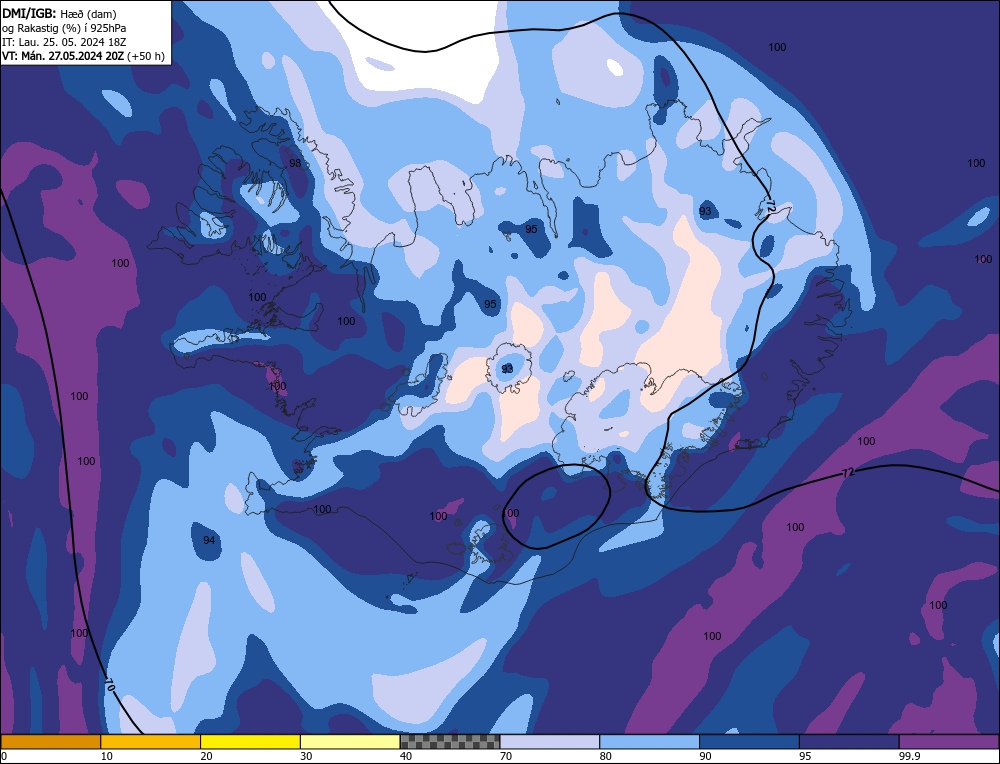Click the bright yellow 20–30 legend swatch
Screen dimensions: 1000x764
[251, 742]
